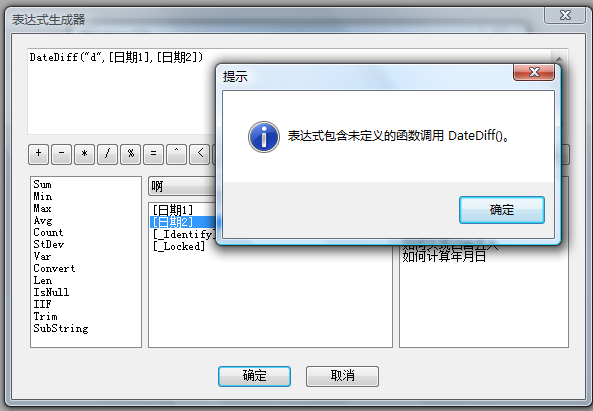Insert the division slash operator
Screen dimensions: 593x411
pyautogui.click(x=107, y=154)
